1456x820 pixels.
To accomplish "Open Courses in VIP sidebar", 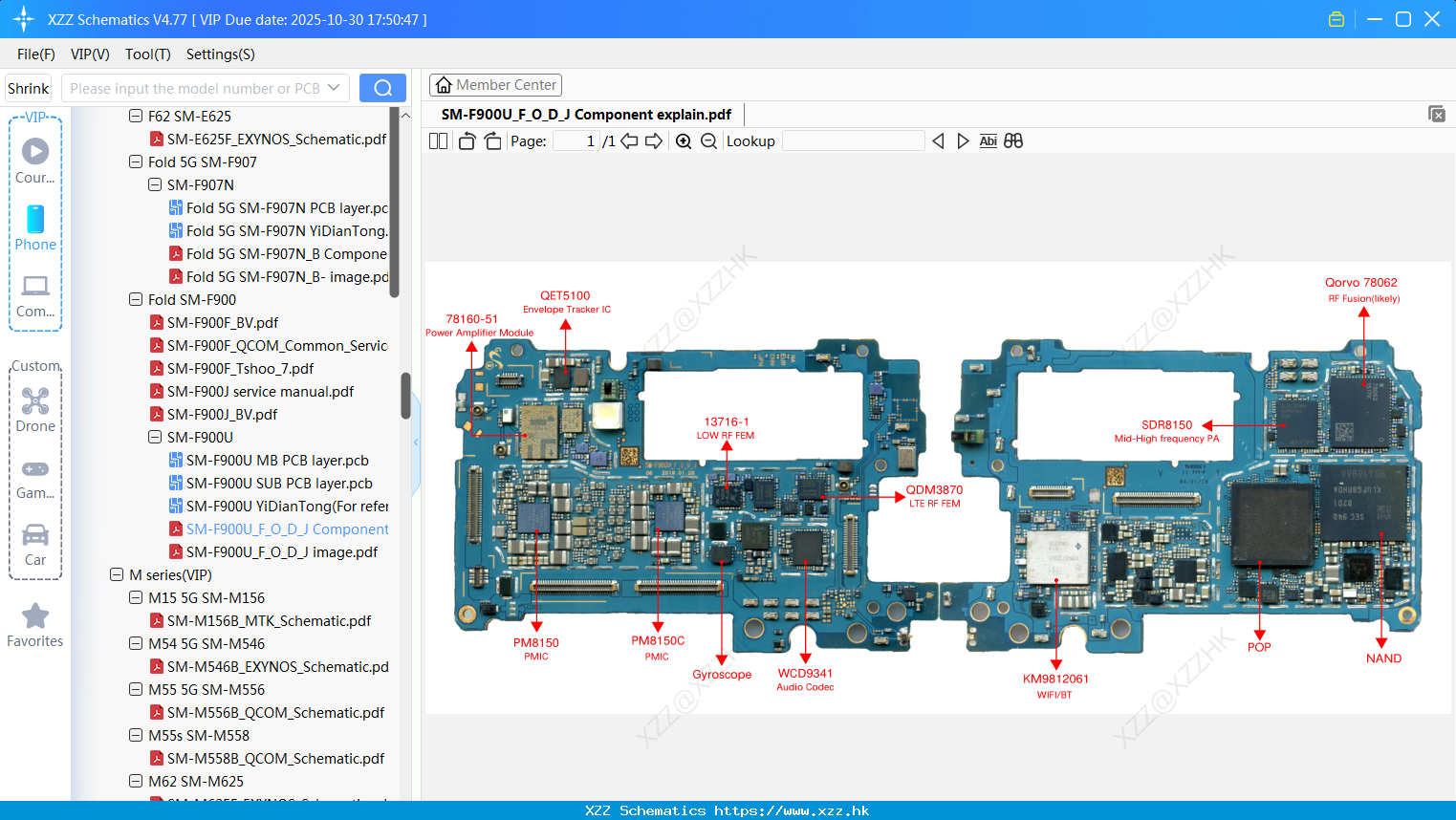I will pos(35,161).
